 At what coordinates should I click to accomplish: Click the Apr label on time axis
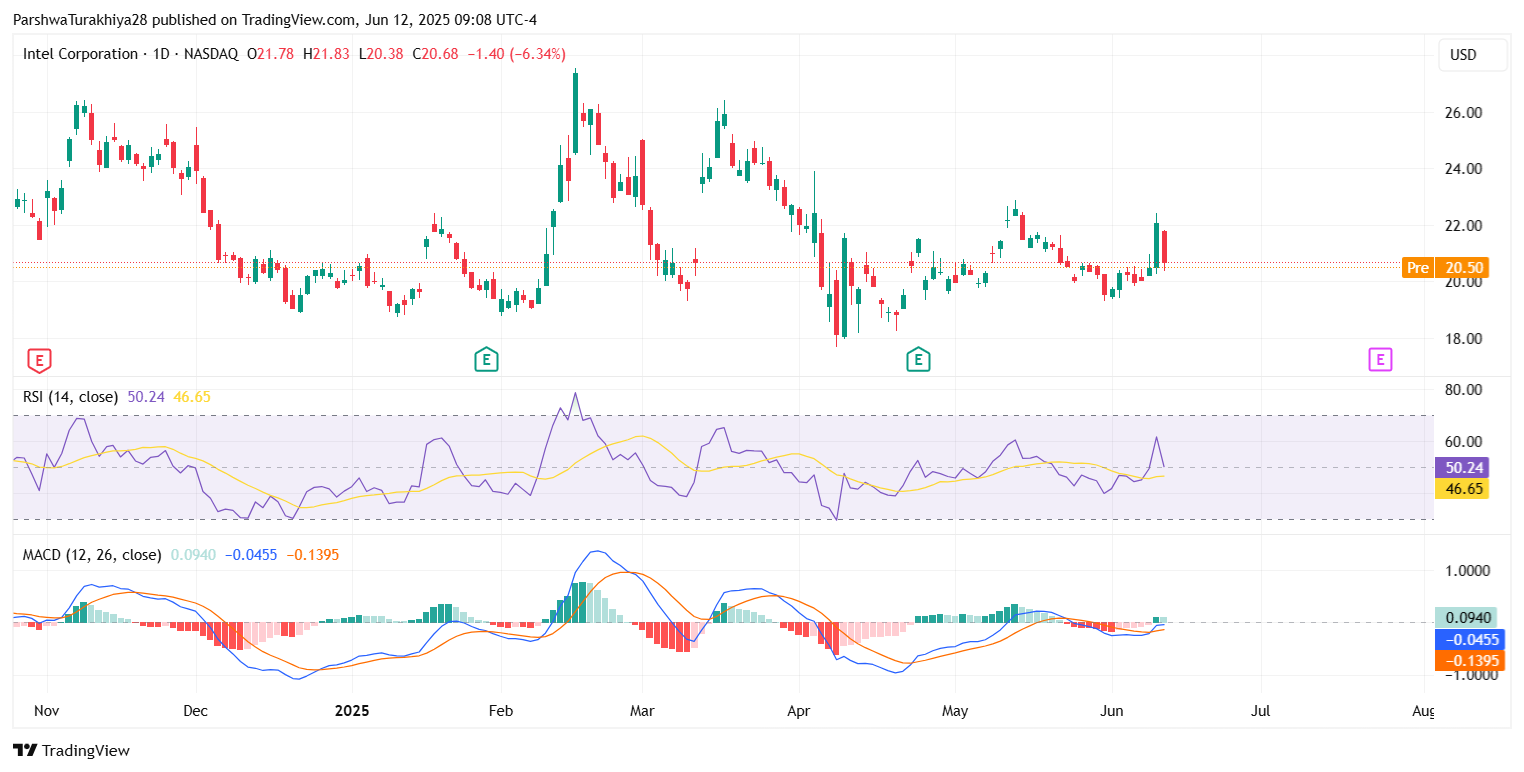click(799, 711)
